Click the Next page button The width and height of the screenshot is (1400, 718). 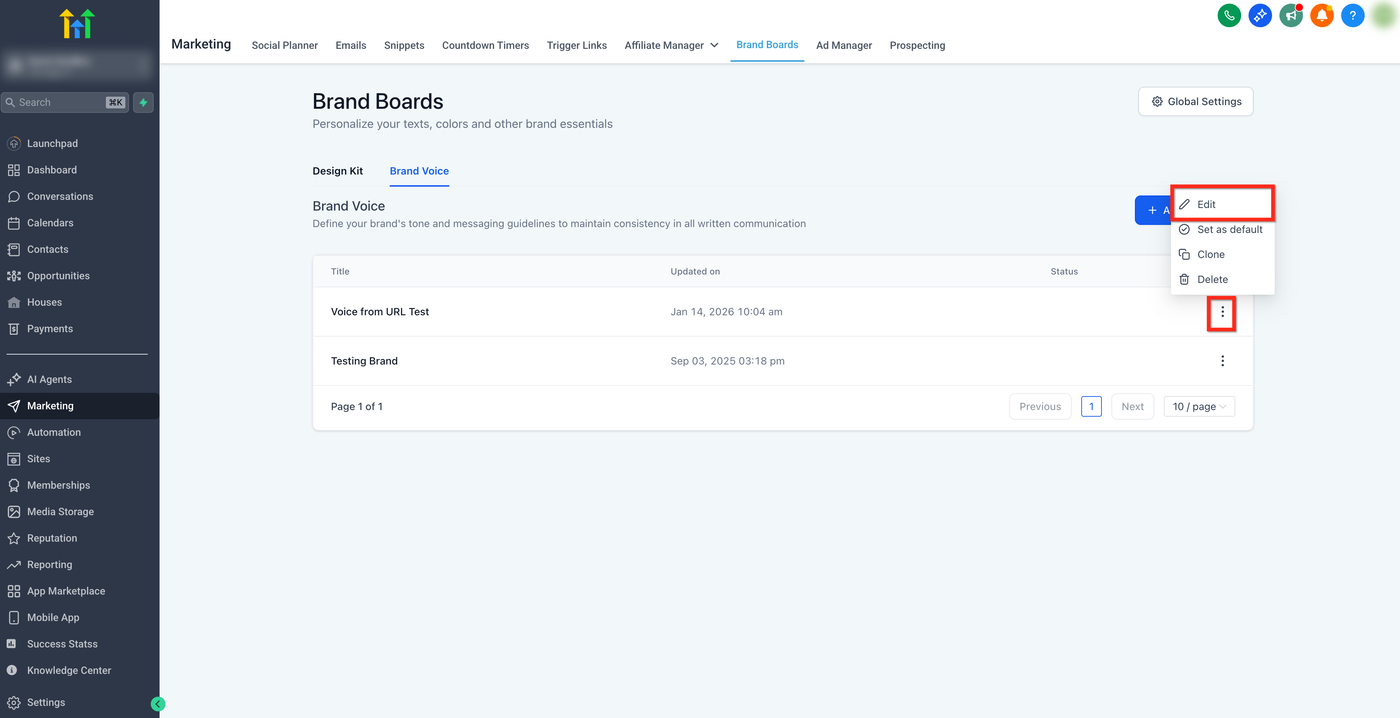(1132, 407)
